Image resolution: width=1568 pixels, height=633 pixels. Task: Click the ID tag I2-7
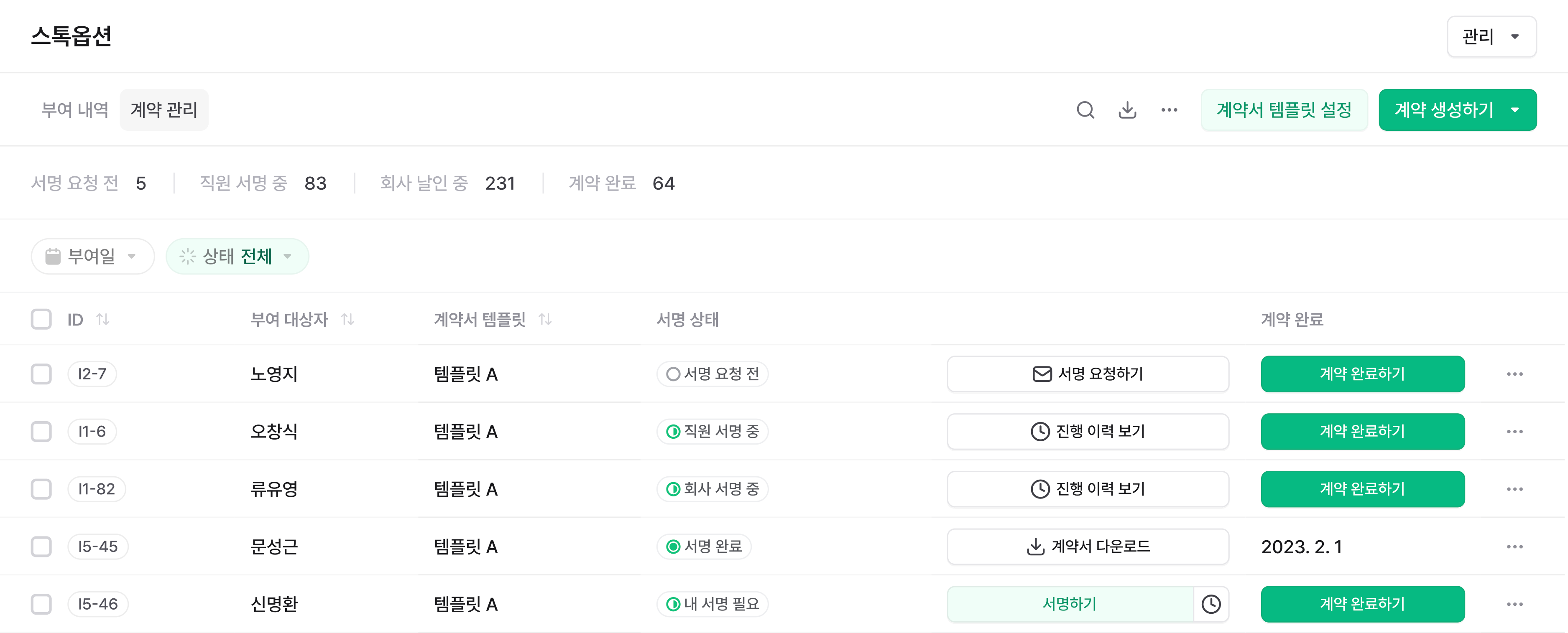[x=92, y=374]
